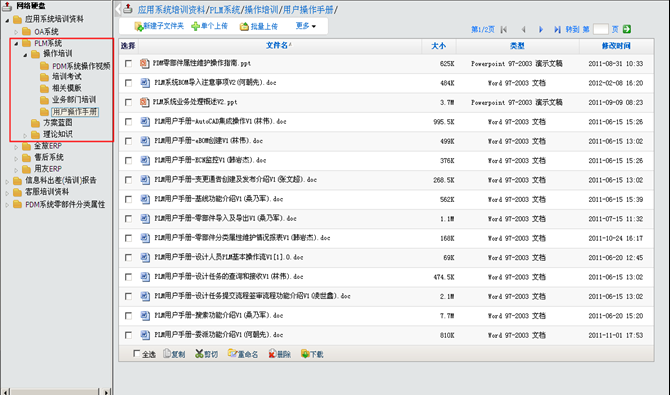Image resolution: width=670 pixels, height=395 pixels.
Task: Click the left panel collapse arrow handle
Action: tap(118, 9)
